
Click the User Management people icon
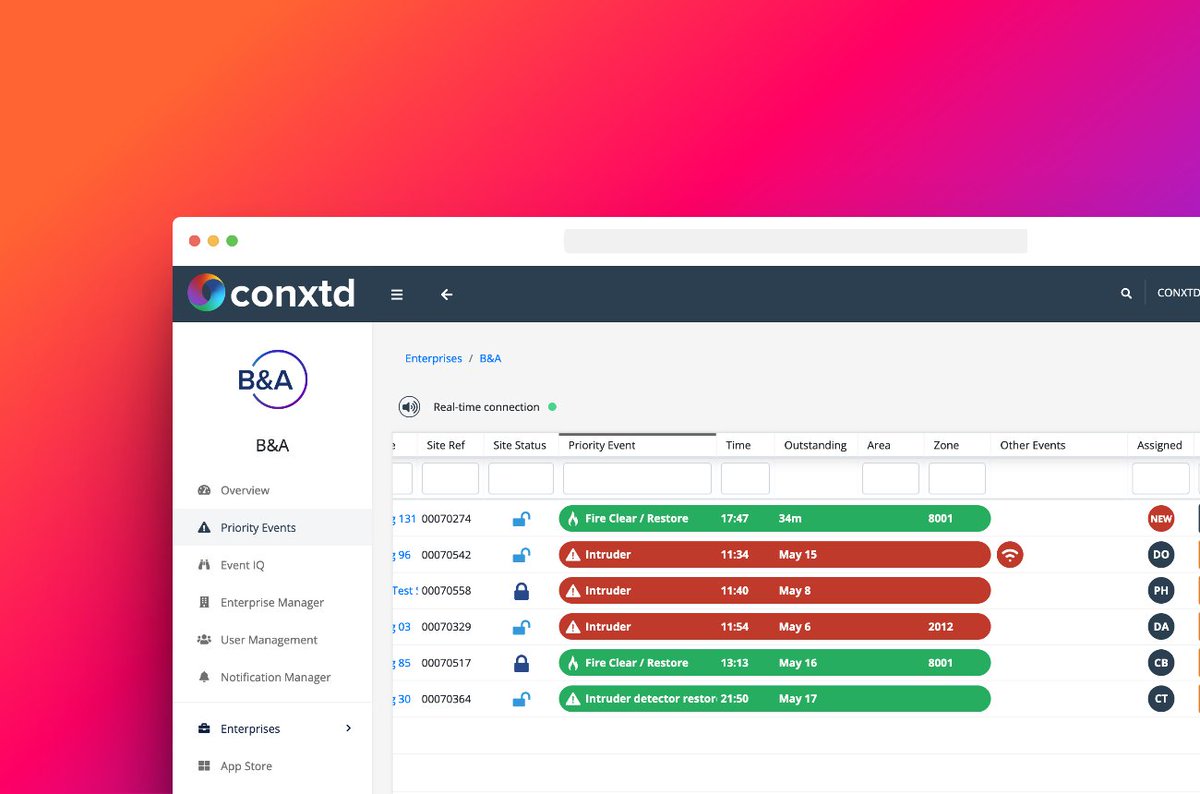tap(204, 640)
